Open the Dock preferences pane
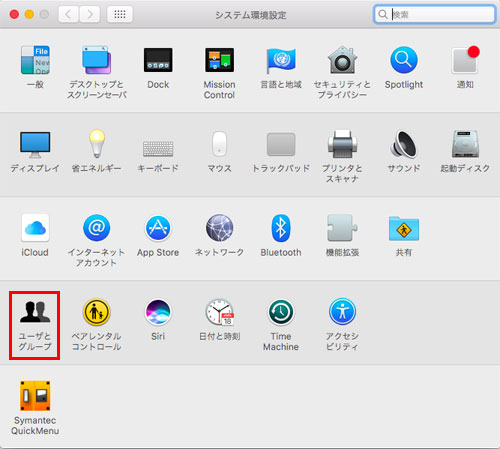The height and width of the screenshot is (449, 500). point(158,68)
